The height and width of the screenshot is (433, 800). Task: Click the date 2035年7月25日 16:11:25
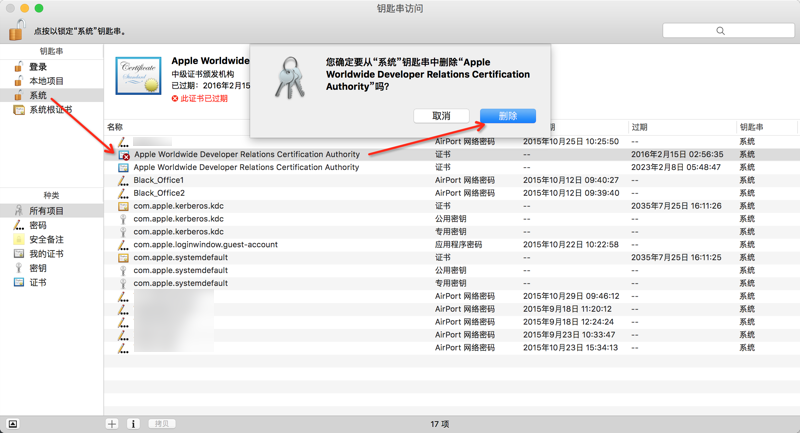coord(676,258)
